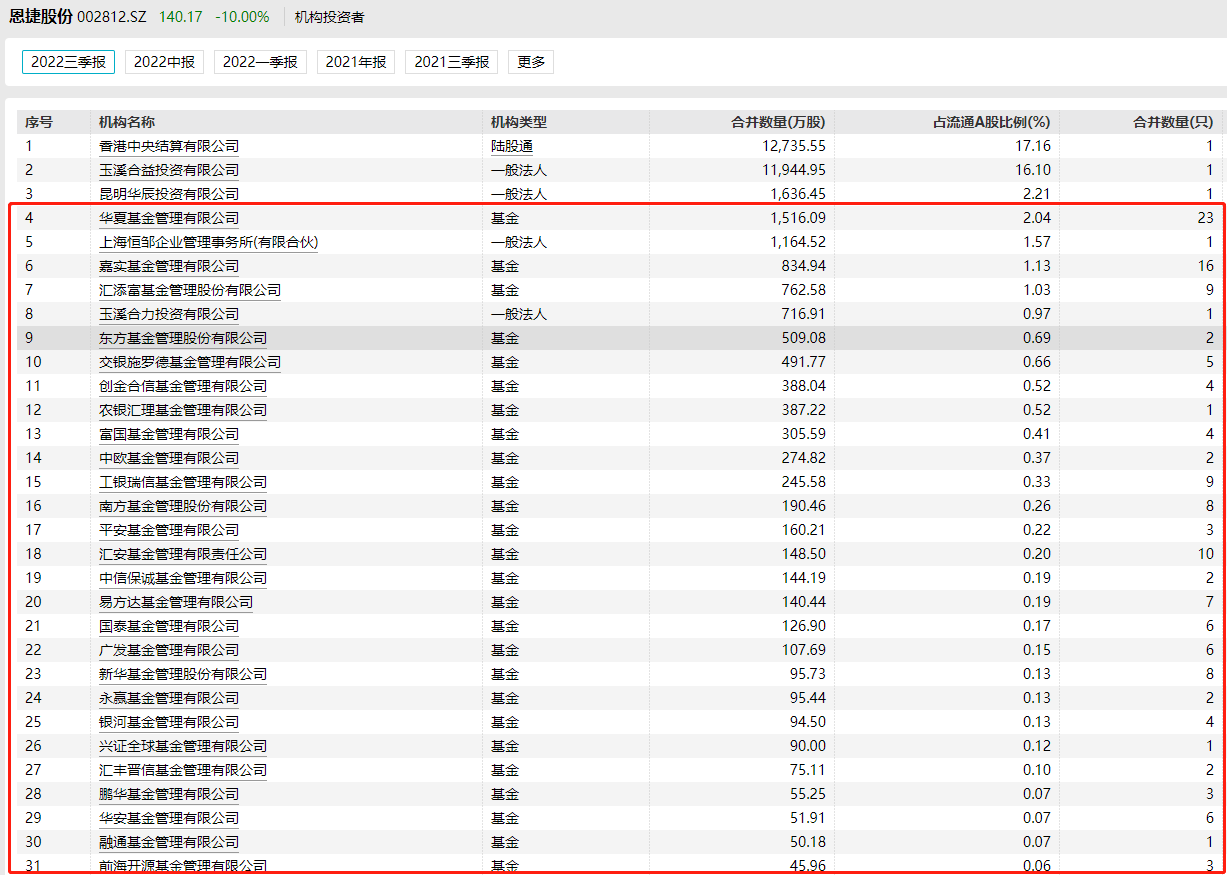Click the 机构名称 column header
This screenshot has height=875, width=1227.
coord(127,122)
